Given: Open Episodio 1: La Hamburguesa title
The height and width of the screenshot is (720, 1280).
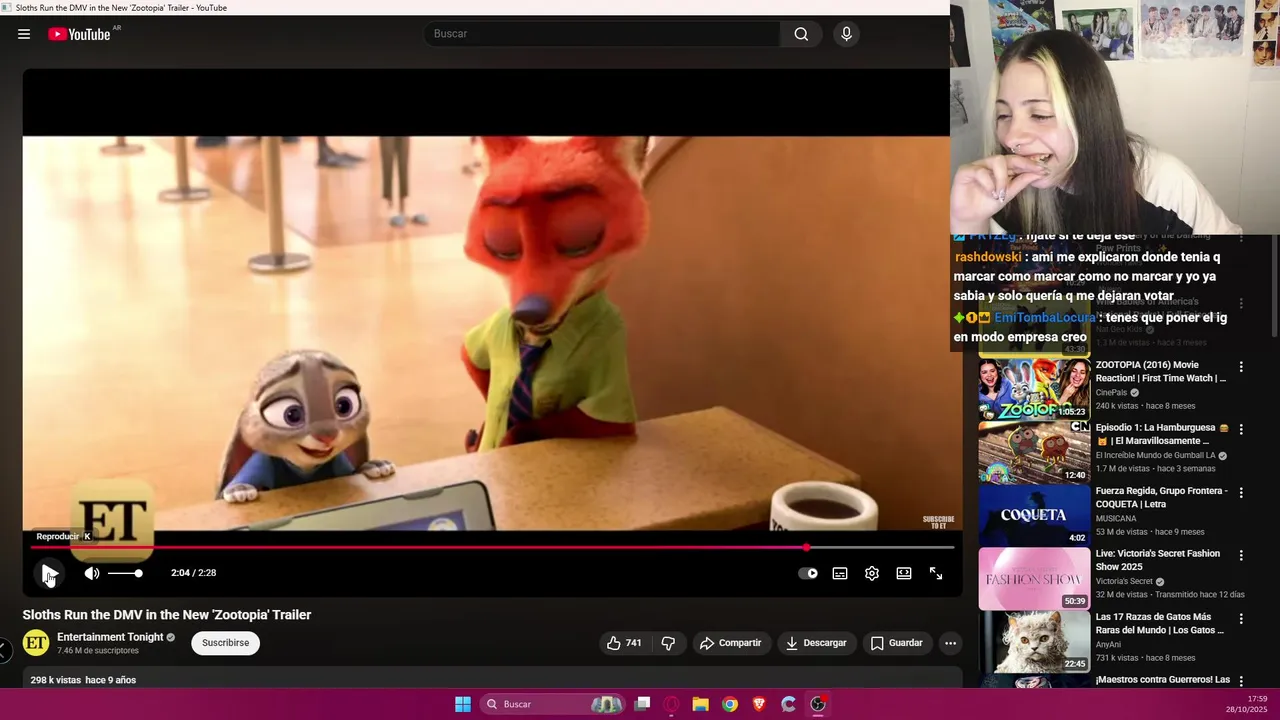Looking at the screenshot, I should pos(1161,434).
